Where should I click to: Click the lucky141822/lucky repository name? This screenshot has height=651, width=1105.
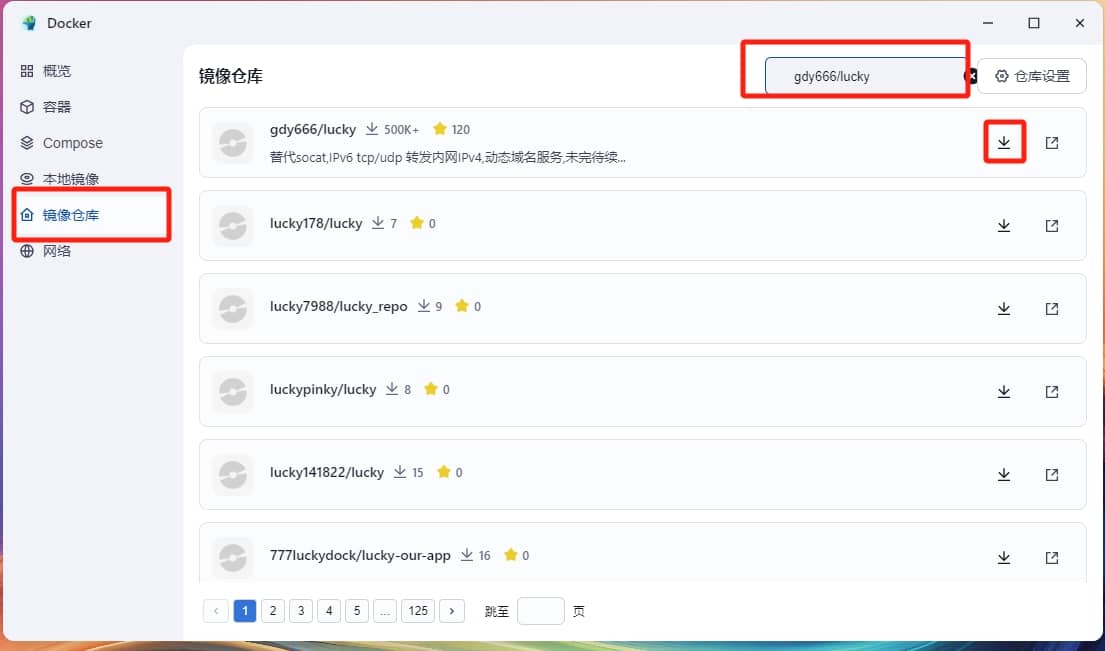(327, 473)
